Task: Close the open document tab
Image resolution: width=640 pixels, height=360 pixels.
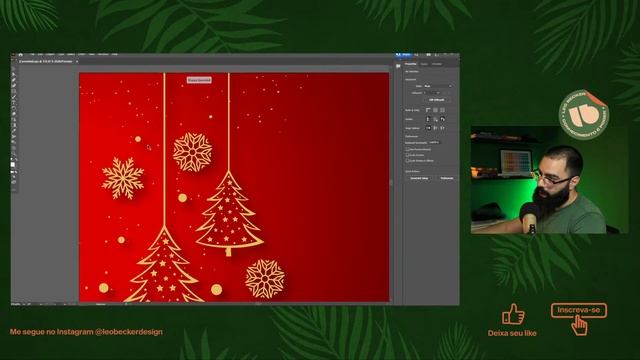Action: tap(77, 61)
